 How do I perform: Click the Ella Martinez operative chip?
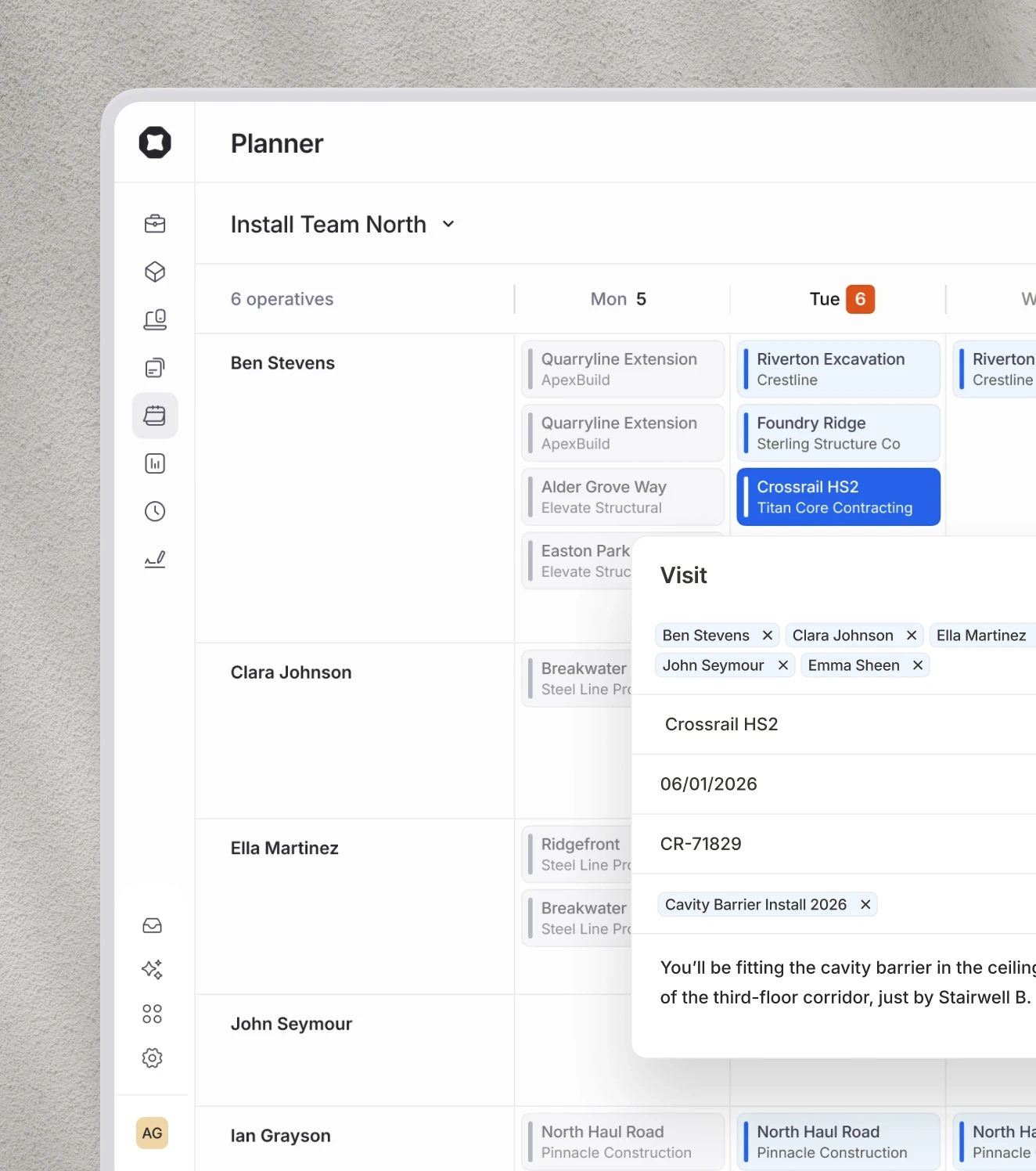pyautogui.click(x=981, y=636)
